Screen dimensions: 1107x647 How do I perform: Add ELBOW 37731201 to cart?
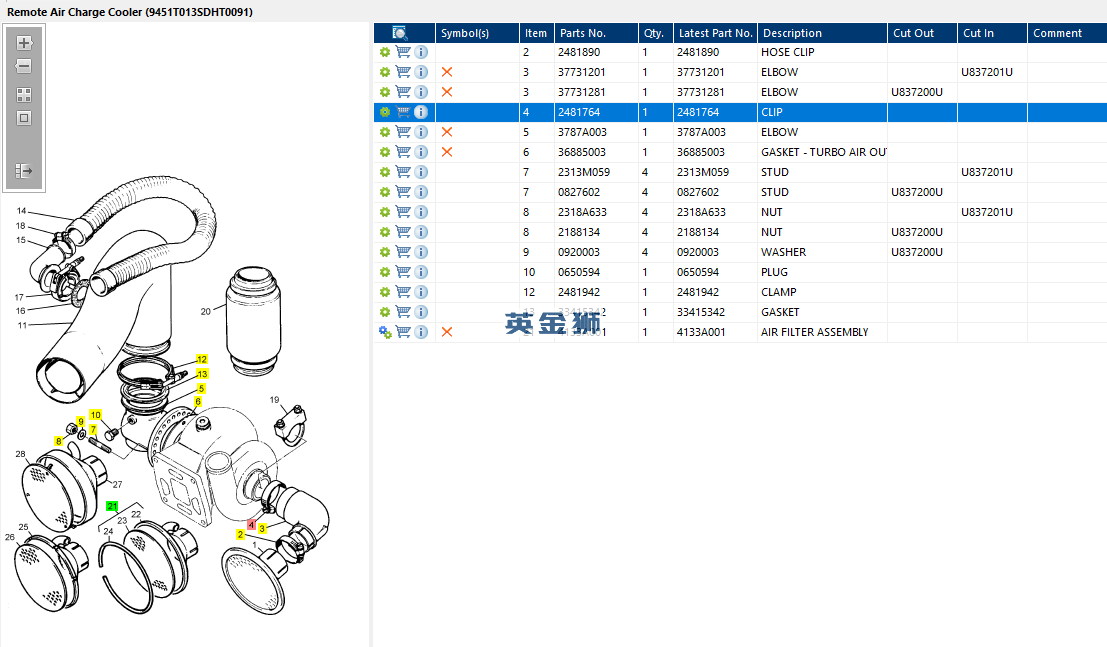pyautogui.click(x=403, y=71)
